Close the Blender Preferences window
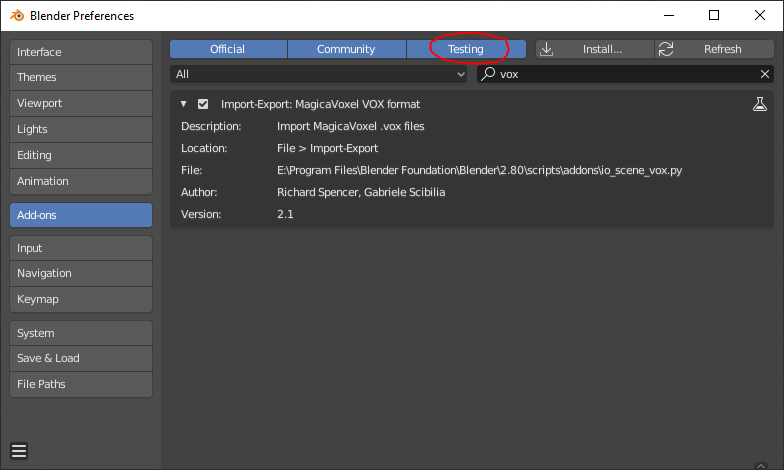Viewport: 784px width, 470px height. 760,16
